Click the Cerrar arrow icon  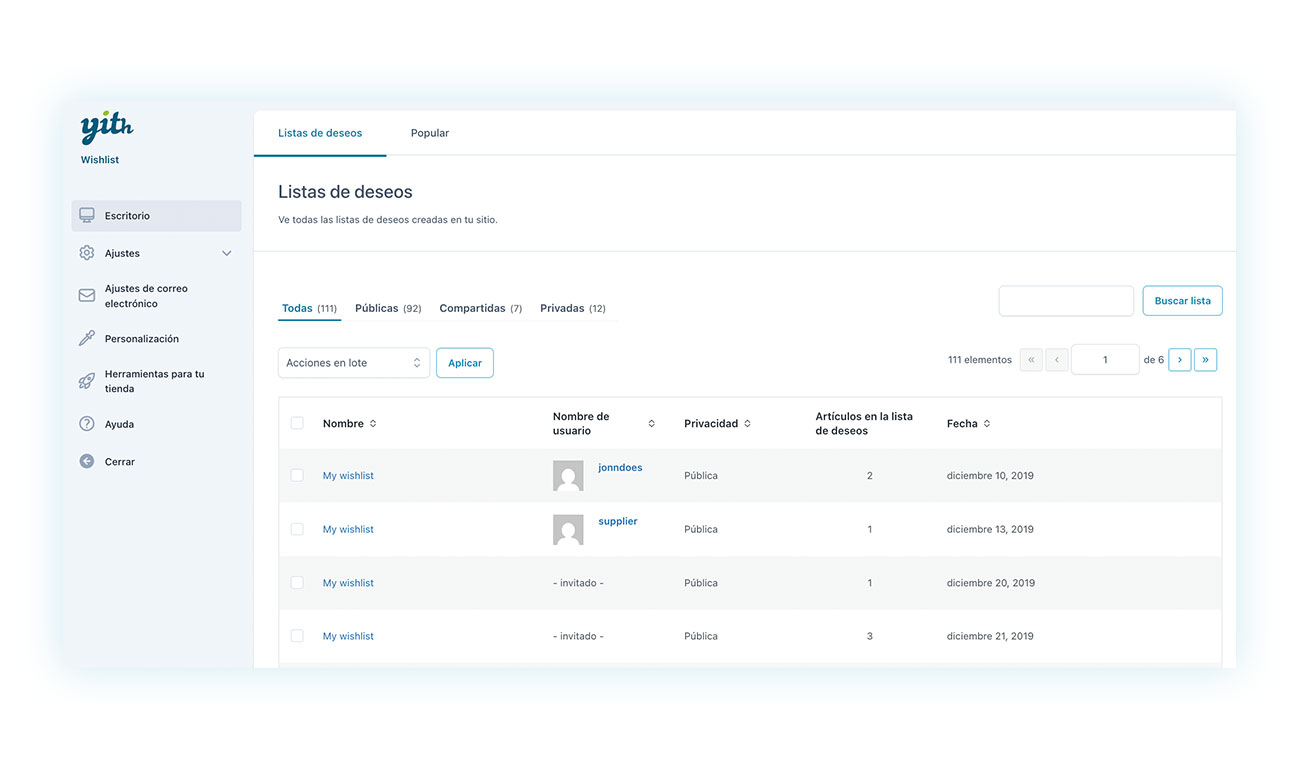[x=87, y=462]
